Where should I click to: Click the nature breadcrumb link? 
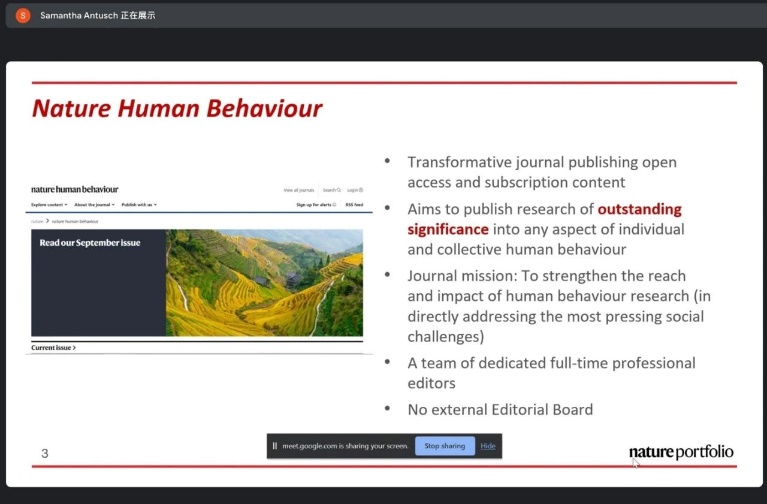tap(37, 221)
